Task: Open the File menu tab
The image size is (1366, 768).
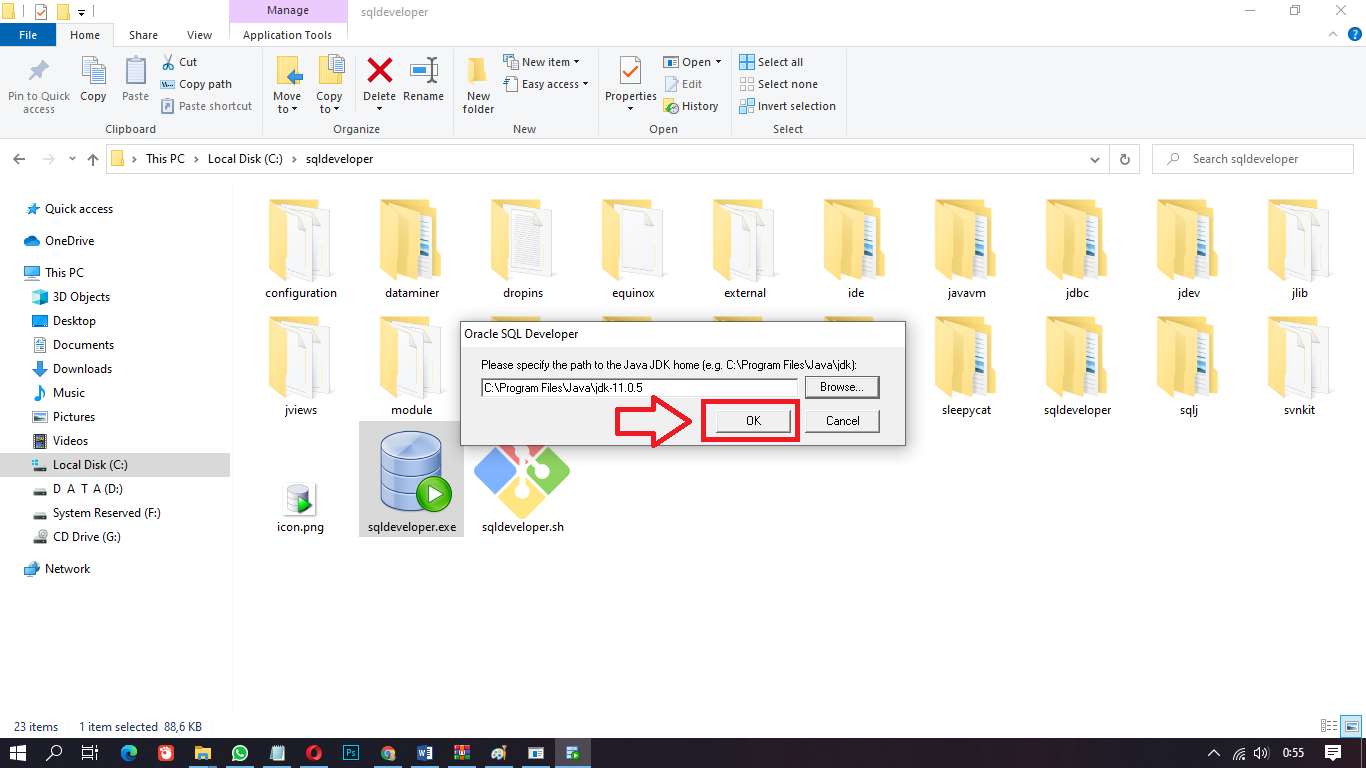Action: (x=28, y=35)
